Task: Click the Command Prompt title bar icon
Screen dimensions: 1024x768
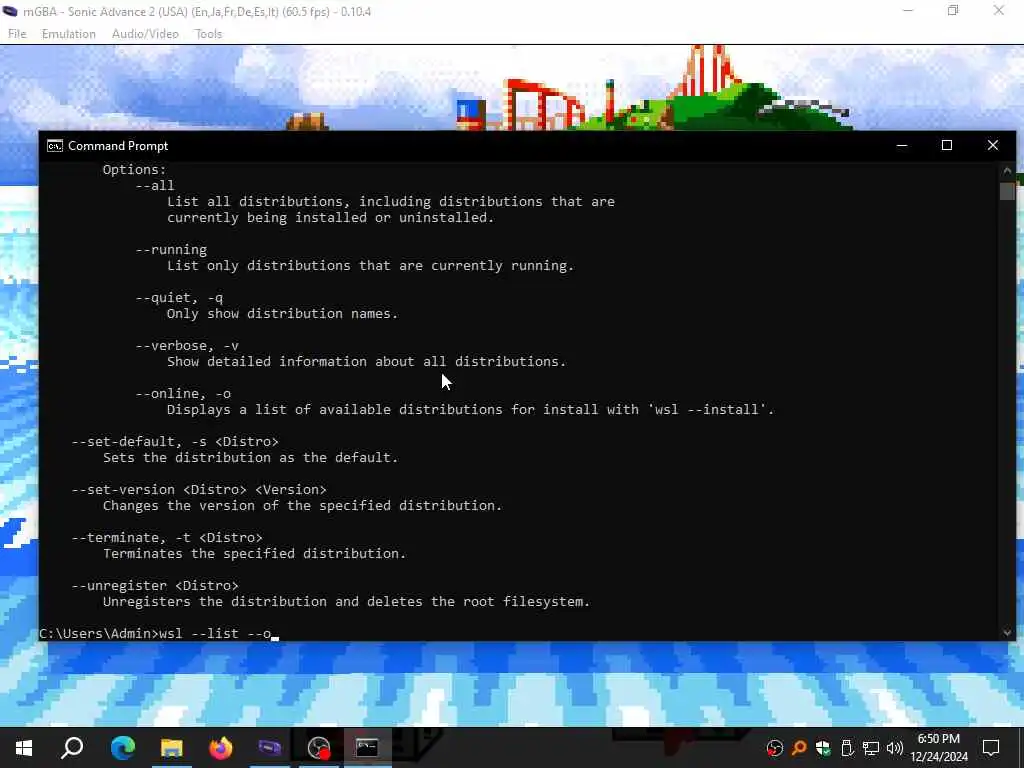Action: [55, 146]
